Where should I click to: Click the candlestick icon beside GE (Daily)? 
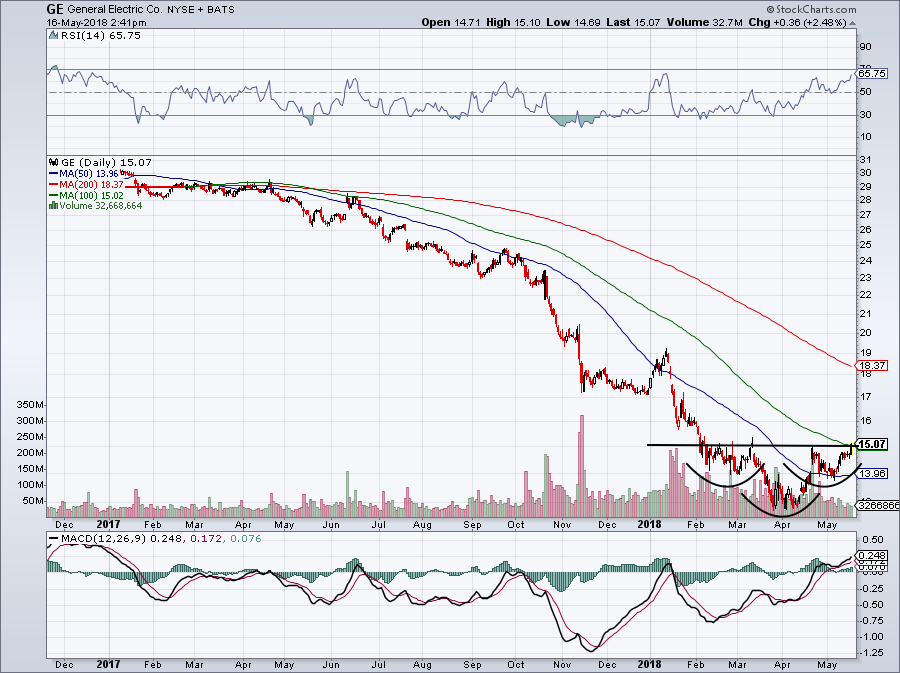pos(53,162)
